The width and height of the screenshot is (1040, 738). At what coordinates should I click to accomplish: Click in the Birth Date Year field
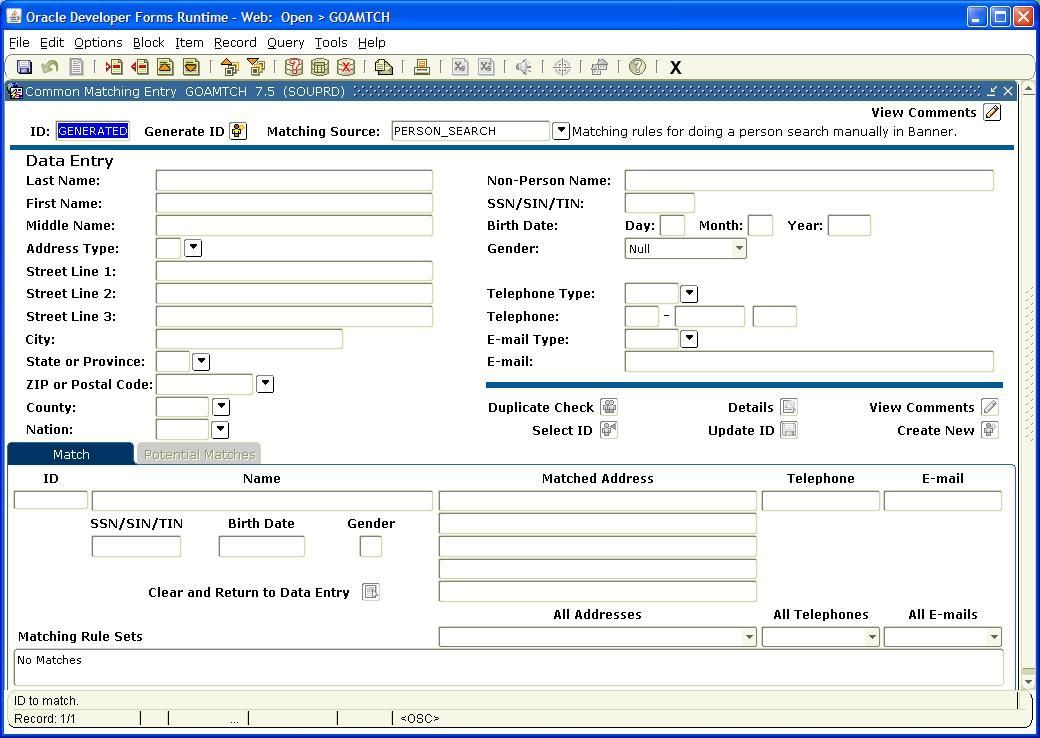(849, 225)
